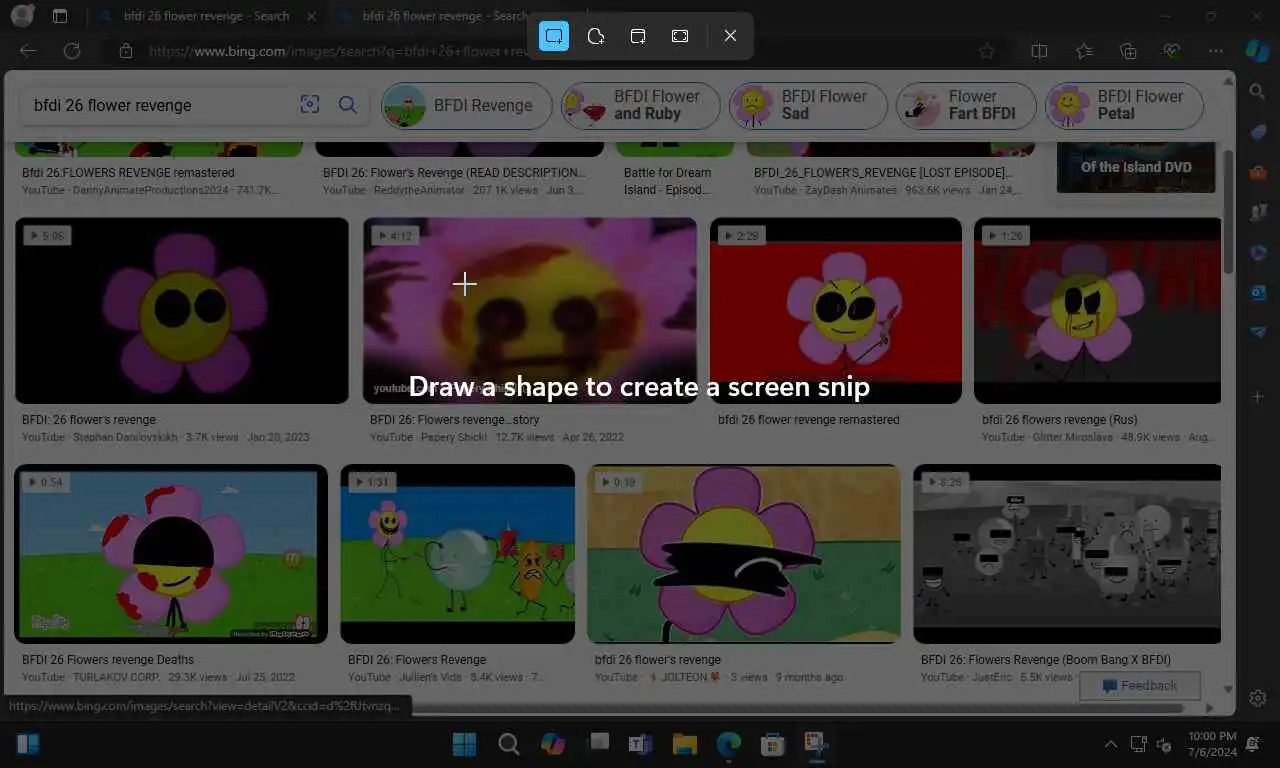
Task: Open the 0:54 Flowers revenge Deaths thumbnail
Action: coord(171,554)
